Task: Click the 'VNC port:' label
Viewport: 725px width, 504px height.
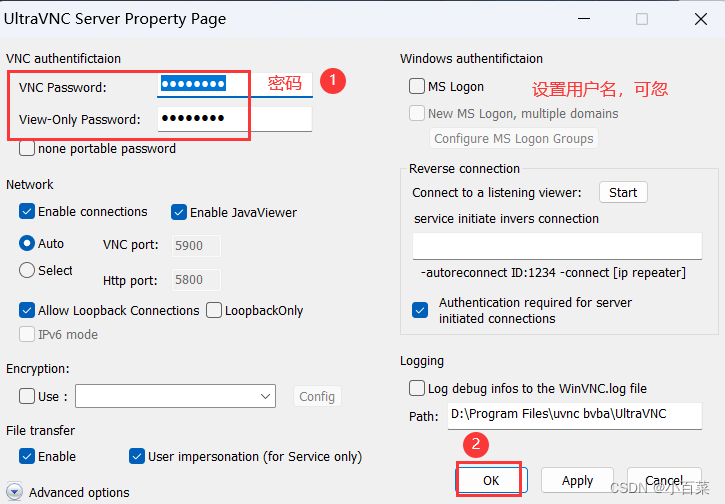Action: tap(131, 245)
